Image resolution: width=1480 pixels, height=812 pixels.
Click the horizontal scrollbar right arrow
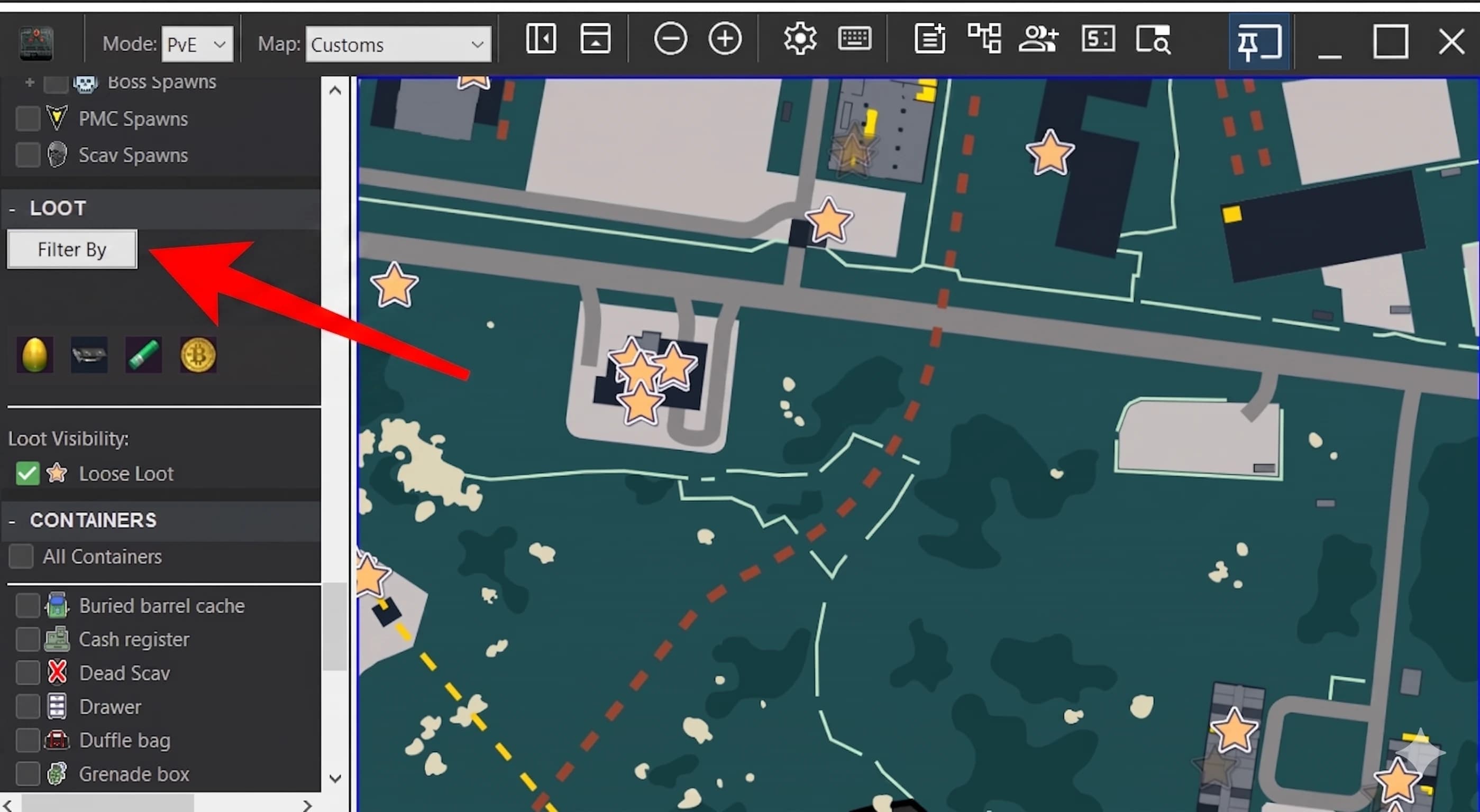pyautogui.click(x=307, y=805)
